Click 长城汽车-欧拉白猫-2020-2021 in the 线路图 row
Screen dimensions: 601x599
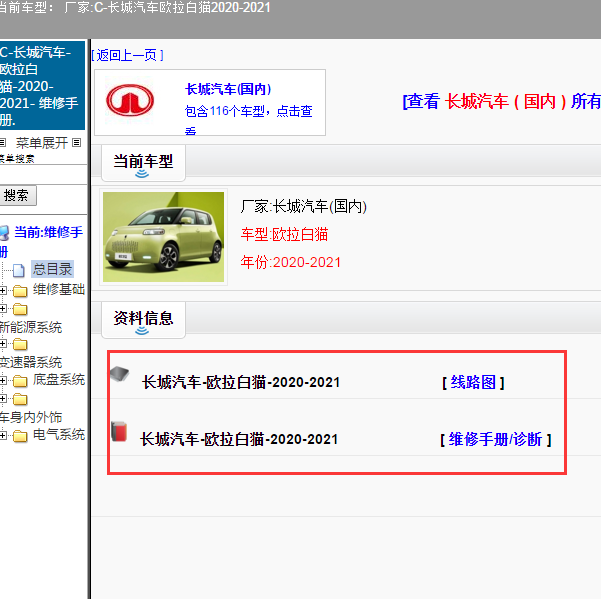(x=241, y=382)
